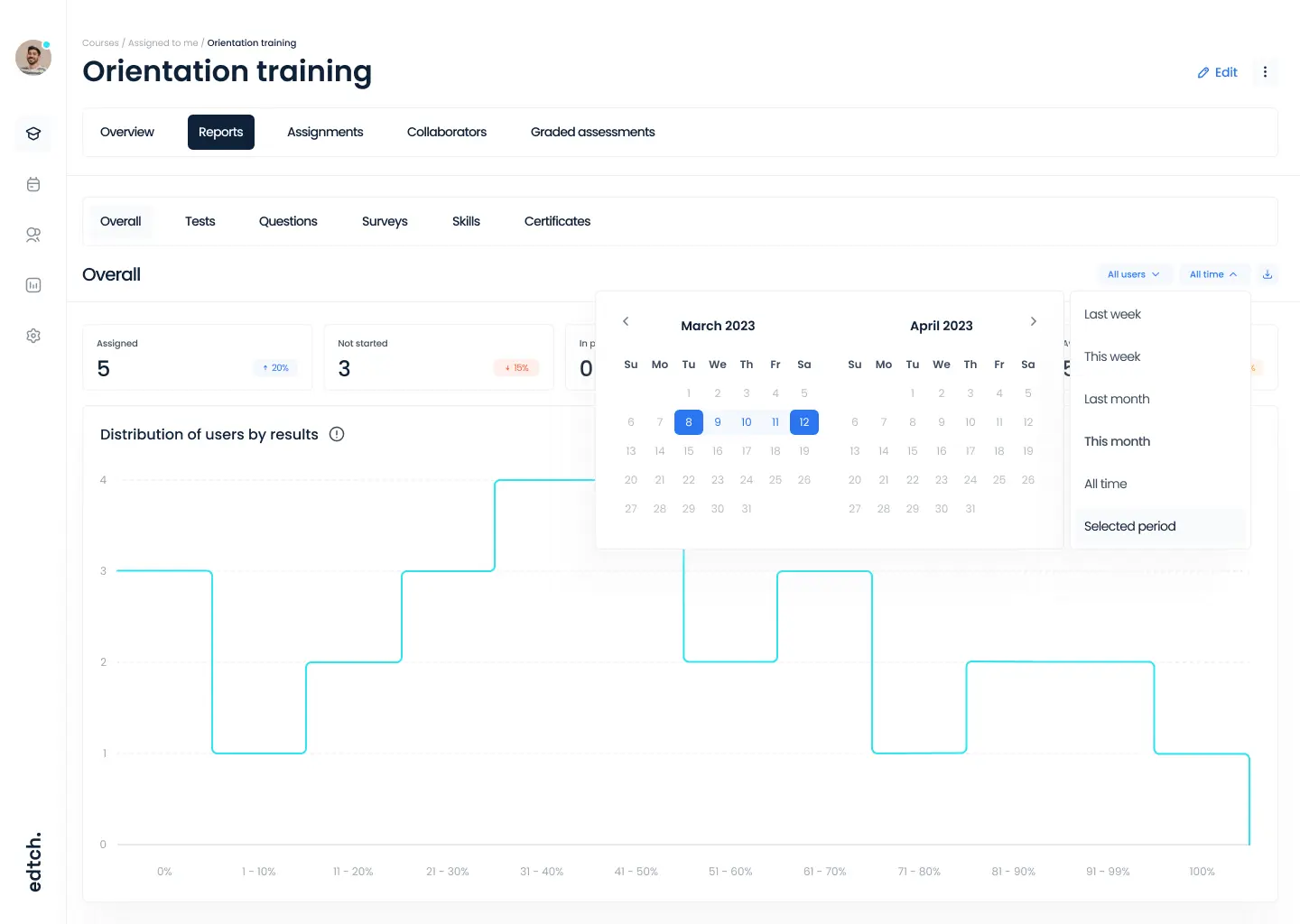Select March 9 in the calendar

tap(718, 422)
